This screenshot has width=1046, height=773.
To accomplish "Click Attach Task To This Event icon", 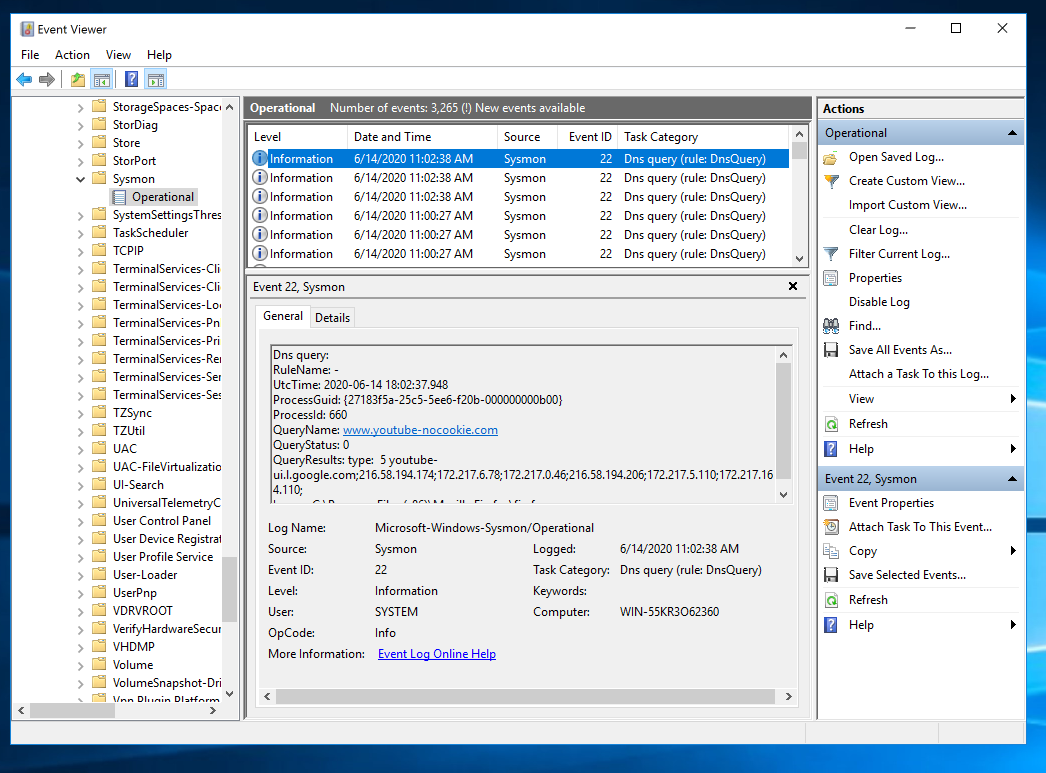I will tap(831, 527).
